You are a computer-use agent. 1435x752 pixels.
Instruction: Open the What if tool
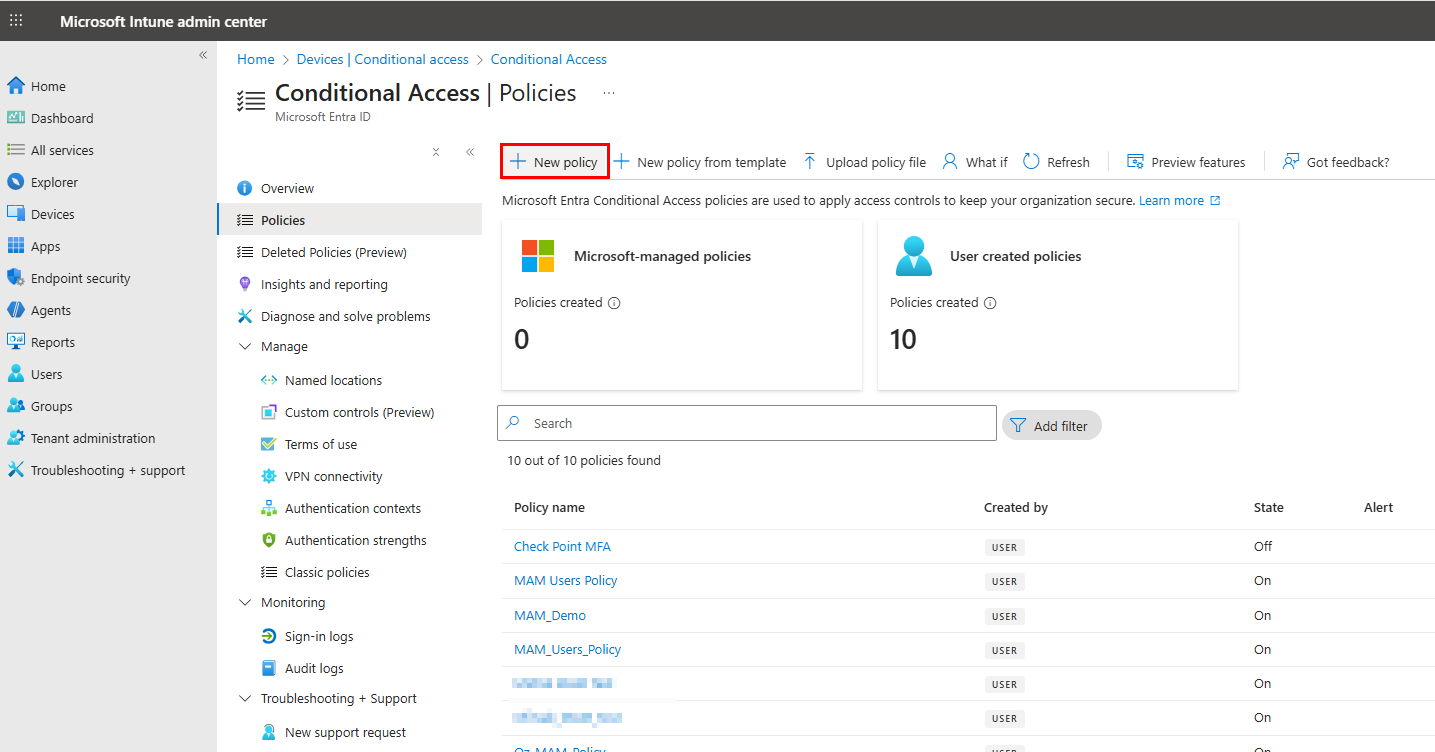[975, 162]
